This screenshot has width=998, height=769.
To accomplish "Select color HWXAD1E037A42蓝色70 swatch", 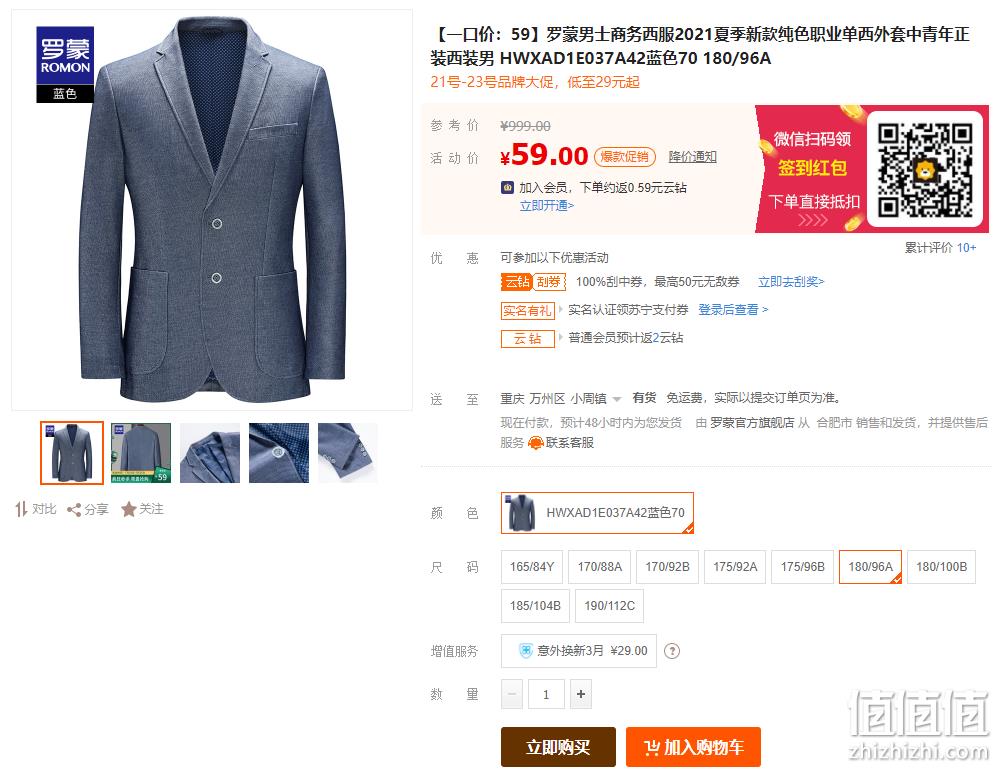I will (597, 512).
